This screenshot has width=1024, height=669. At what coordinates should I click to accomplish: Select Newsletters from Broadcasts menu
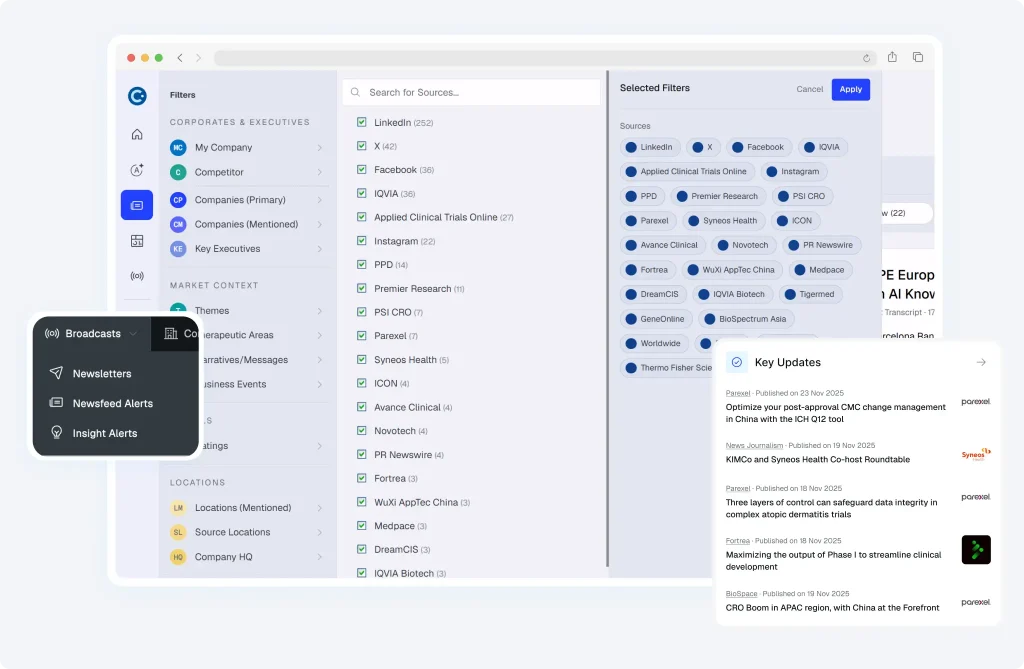click(102, 373)
